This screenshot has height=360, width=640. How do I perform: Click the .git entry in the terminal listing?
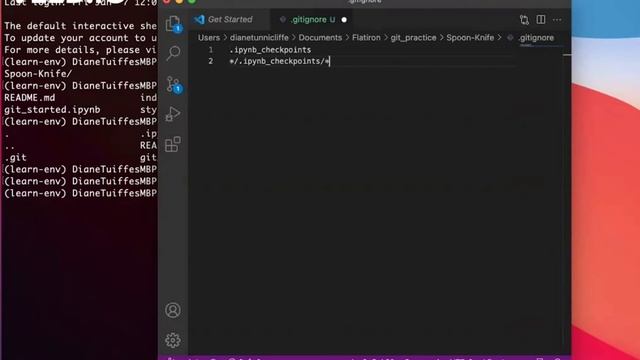16,158
